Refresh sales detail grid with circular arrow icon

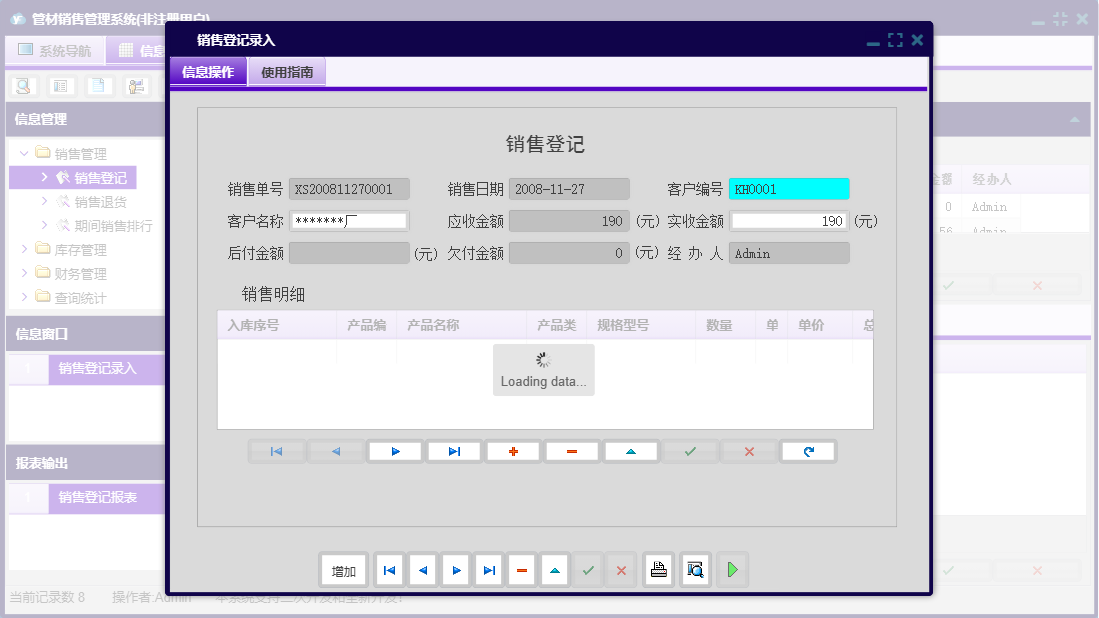809,451
